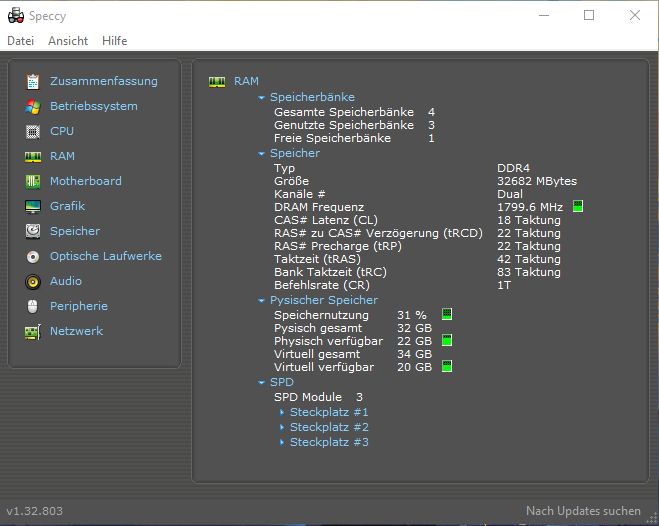The image size is (659, 526).
Task: Click the Physisch verfügbar green graph icon
Action: click(x=447, y=340)
